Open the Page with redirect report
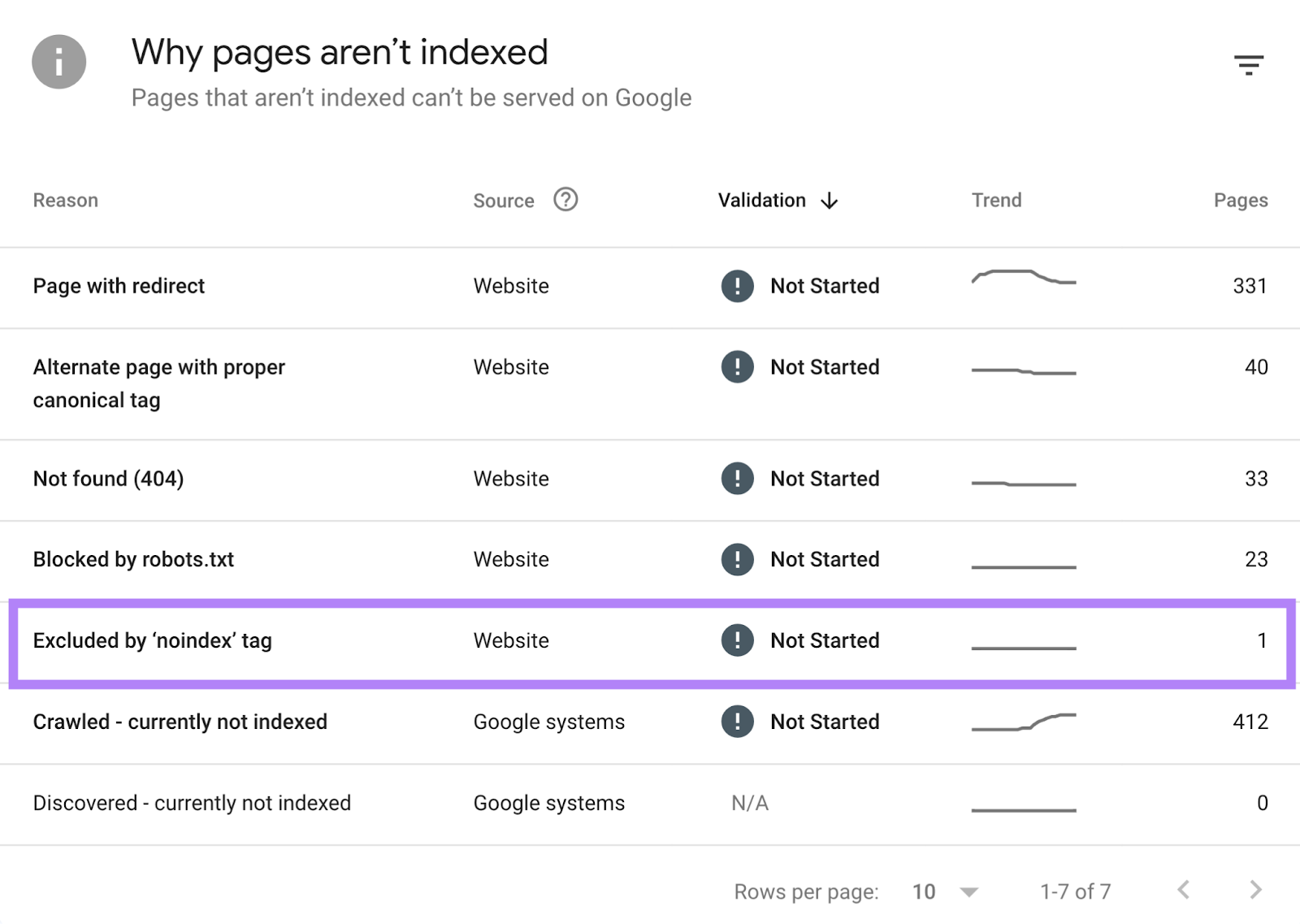Viewport: 1300px width, 924px height. click(x=119, y=286)
